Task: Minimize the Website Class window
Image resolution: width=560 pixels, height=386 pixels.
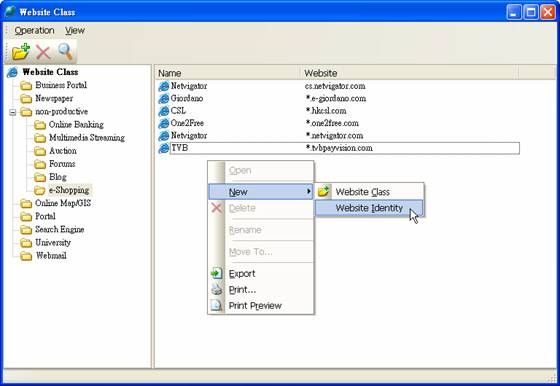Action: point(514,12)
